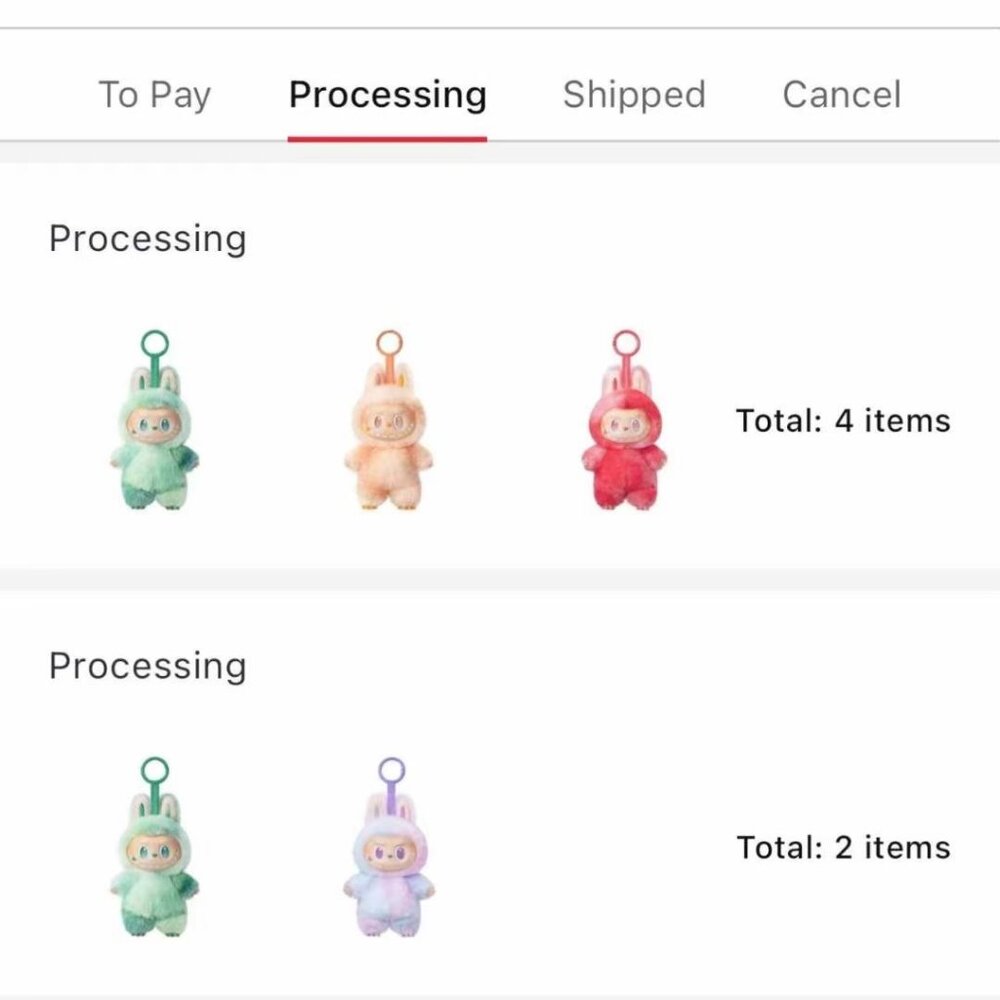The height and width of the screenshot is (1000, 1000).
Task: Click the "Total: 4 items" label
Action: 843,421
